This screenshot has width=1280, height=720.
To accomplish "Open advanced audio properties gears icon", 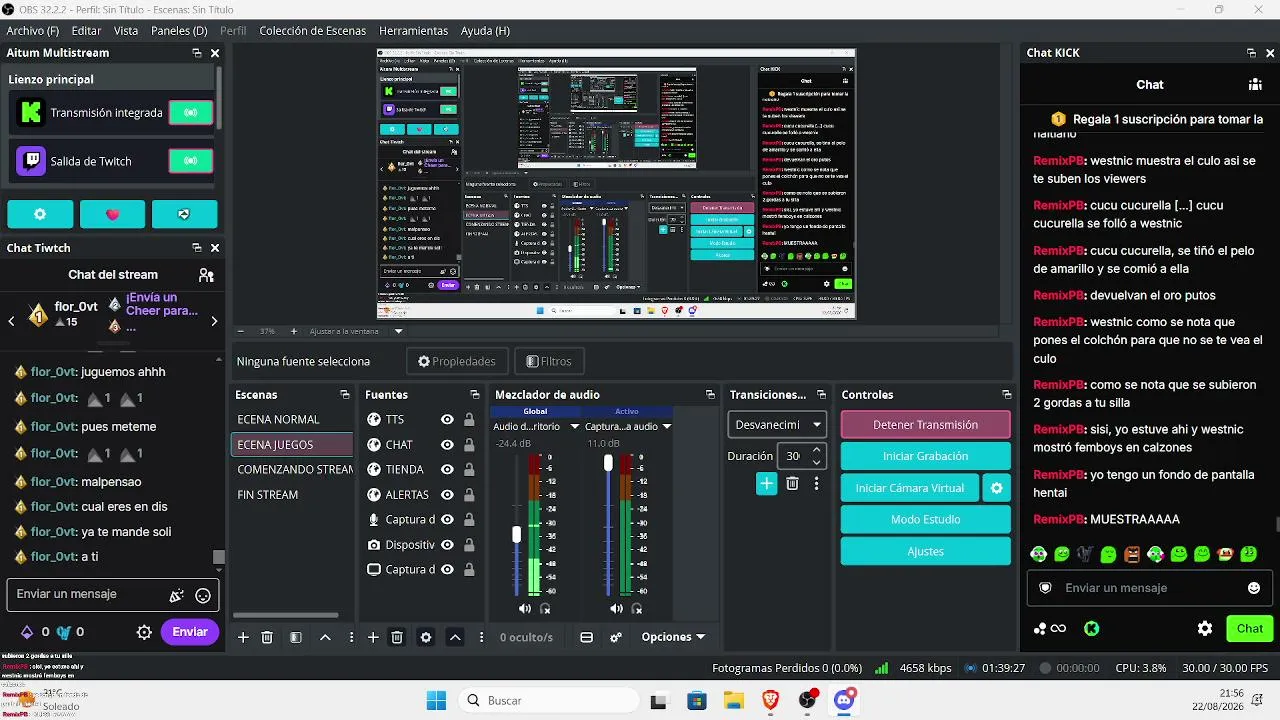I will click(616, 637).
